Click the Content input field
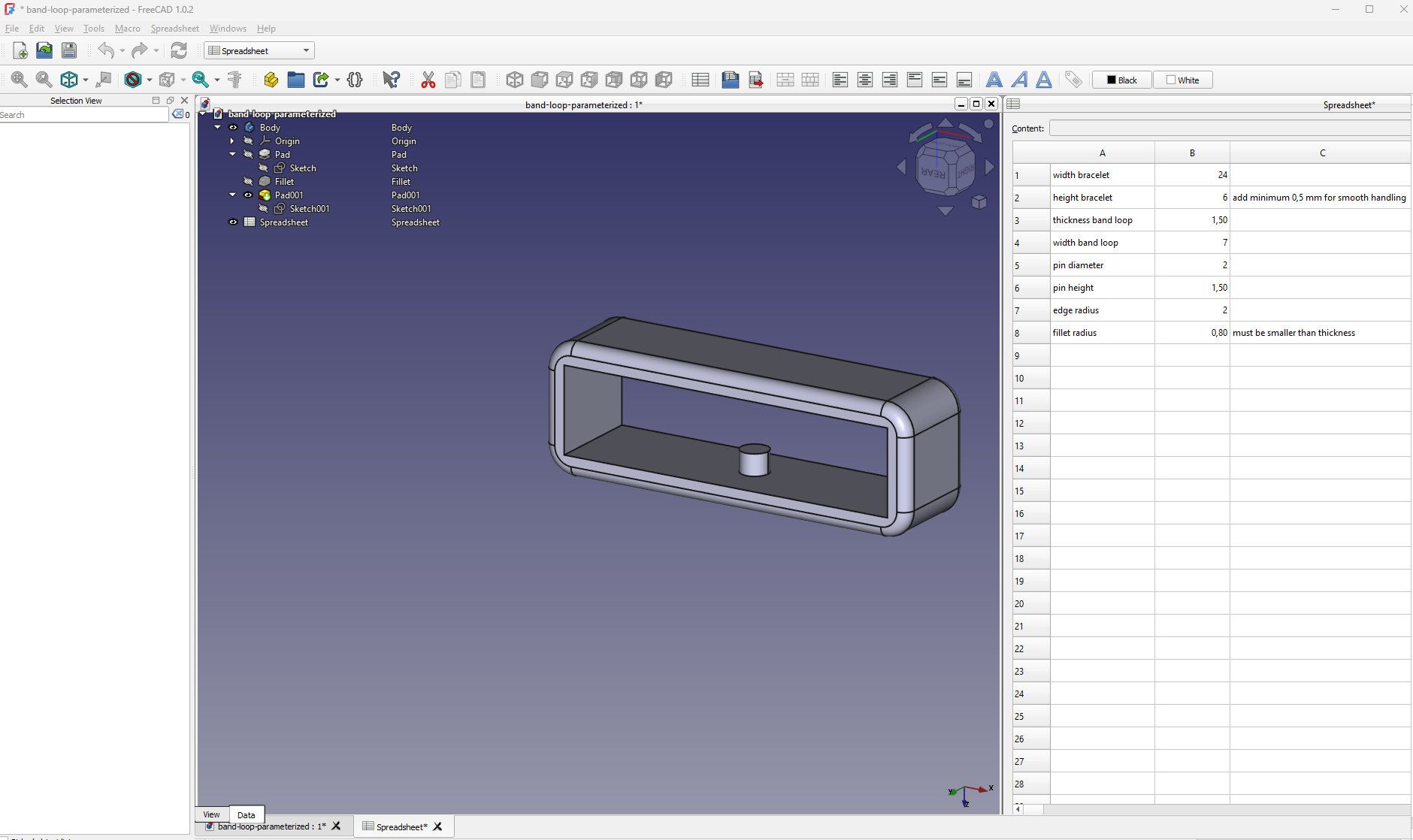Image resolution: width=1413 pixels, height=840 pixels. pyautogui.click(x=1230, y=128)
